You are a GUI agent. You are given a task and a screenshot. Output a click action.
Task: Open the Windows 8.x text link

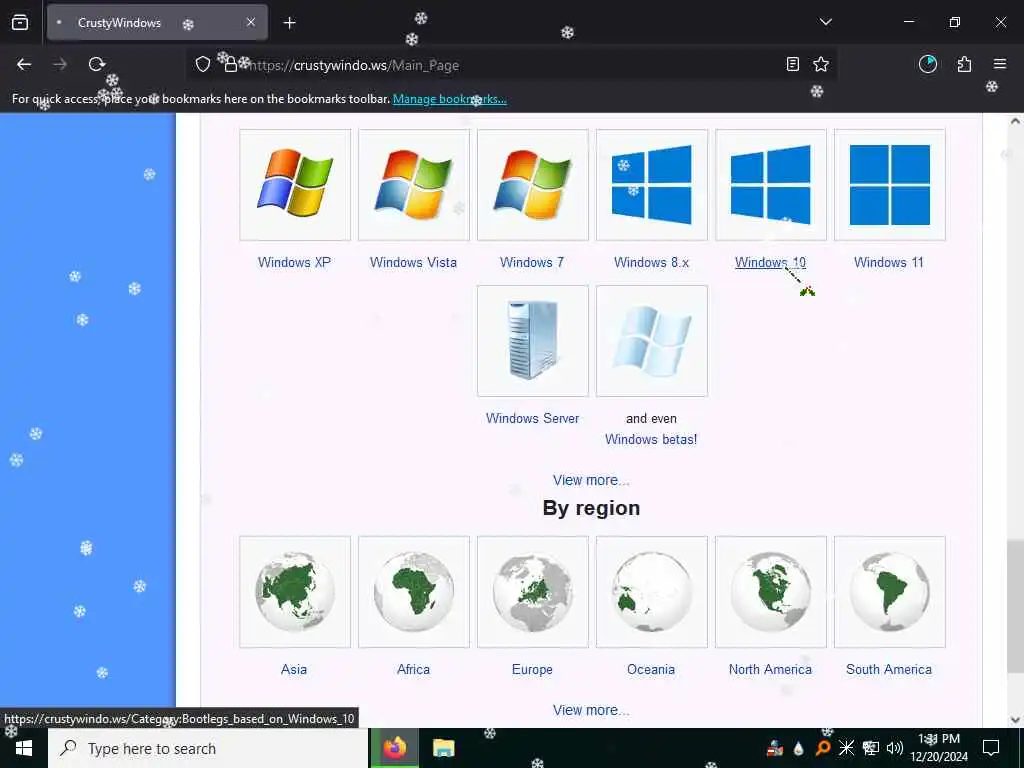(651, 263)
